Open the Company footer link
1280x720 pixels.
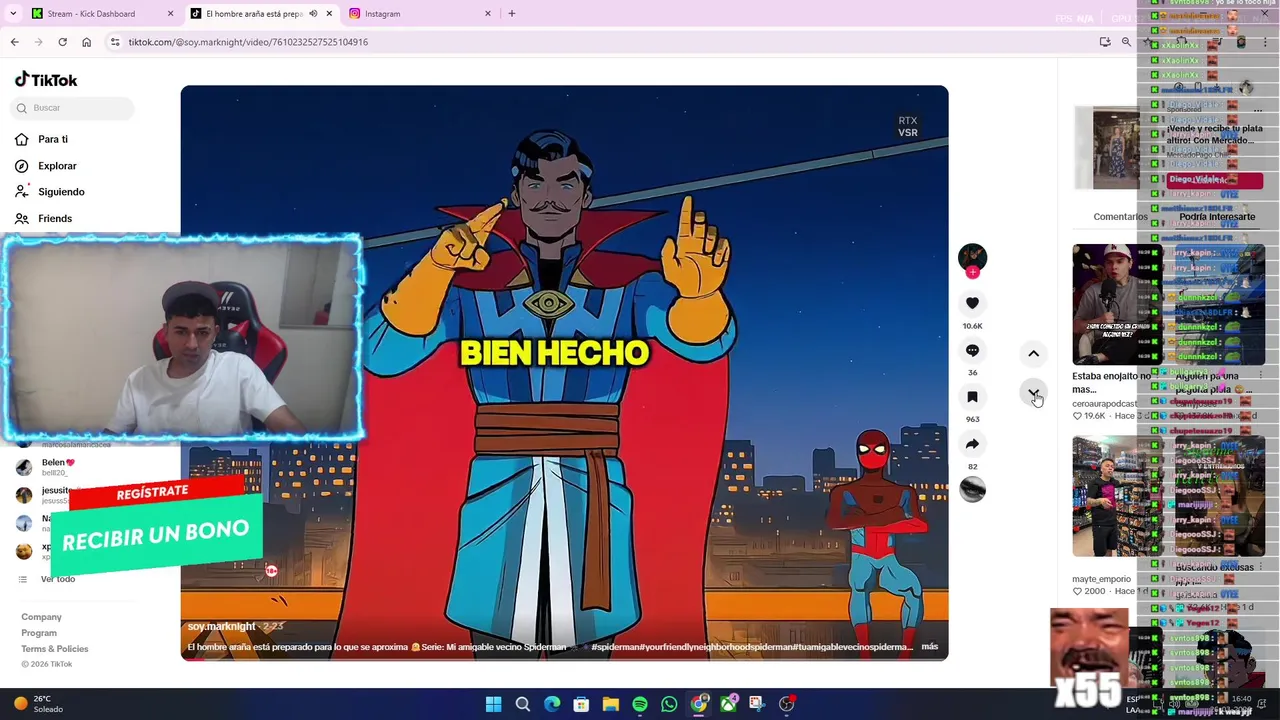(x=41, y=617)
